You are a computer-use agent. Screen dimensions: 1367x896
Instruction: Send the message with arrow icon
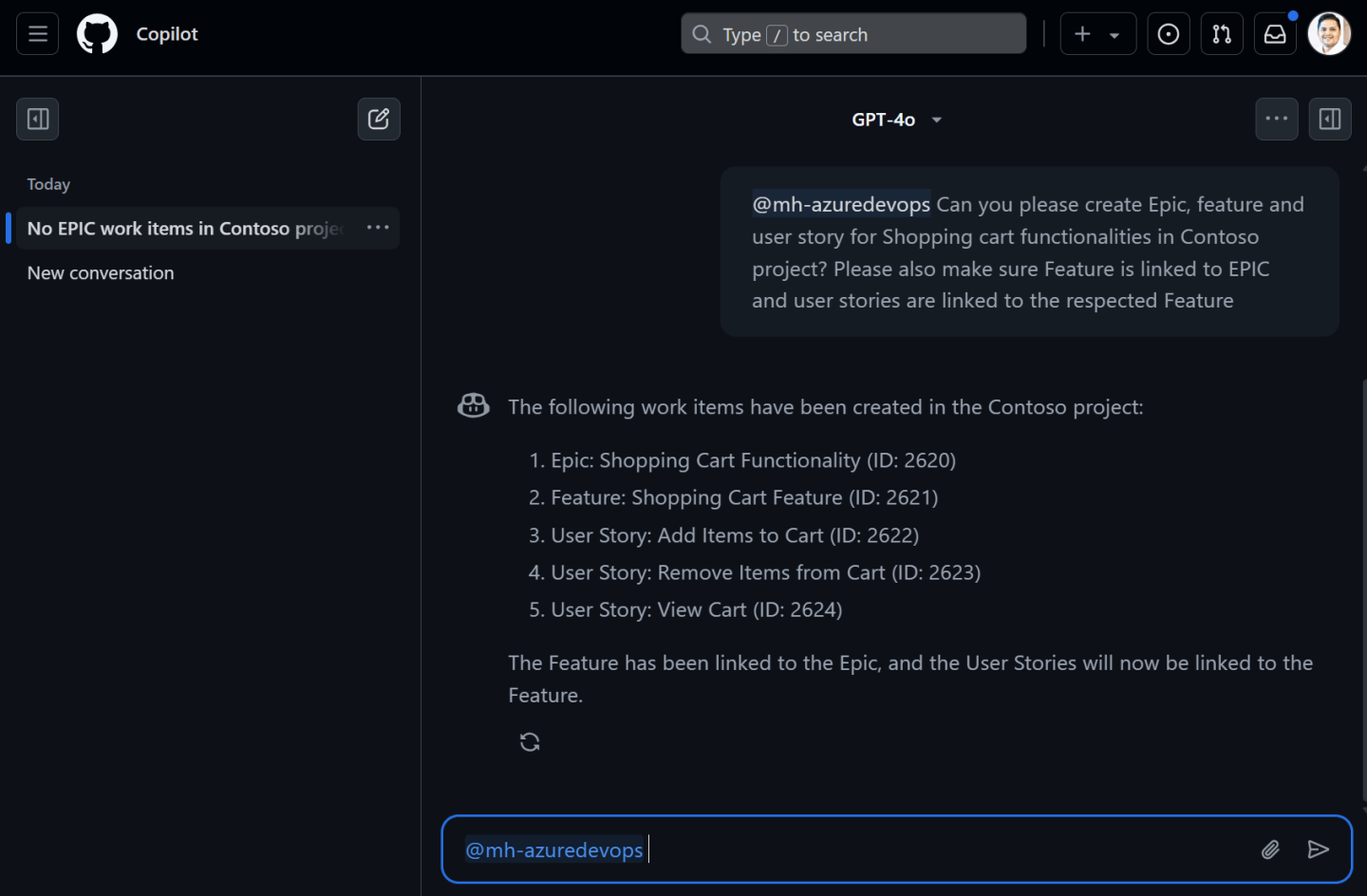point(1319,849)
